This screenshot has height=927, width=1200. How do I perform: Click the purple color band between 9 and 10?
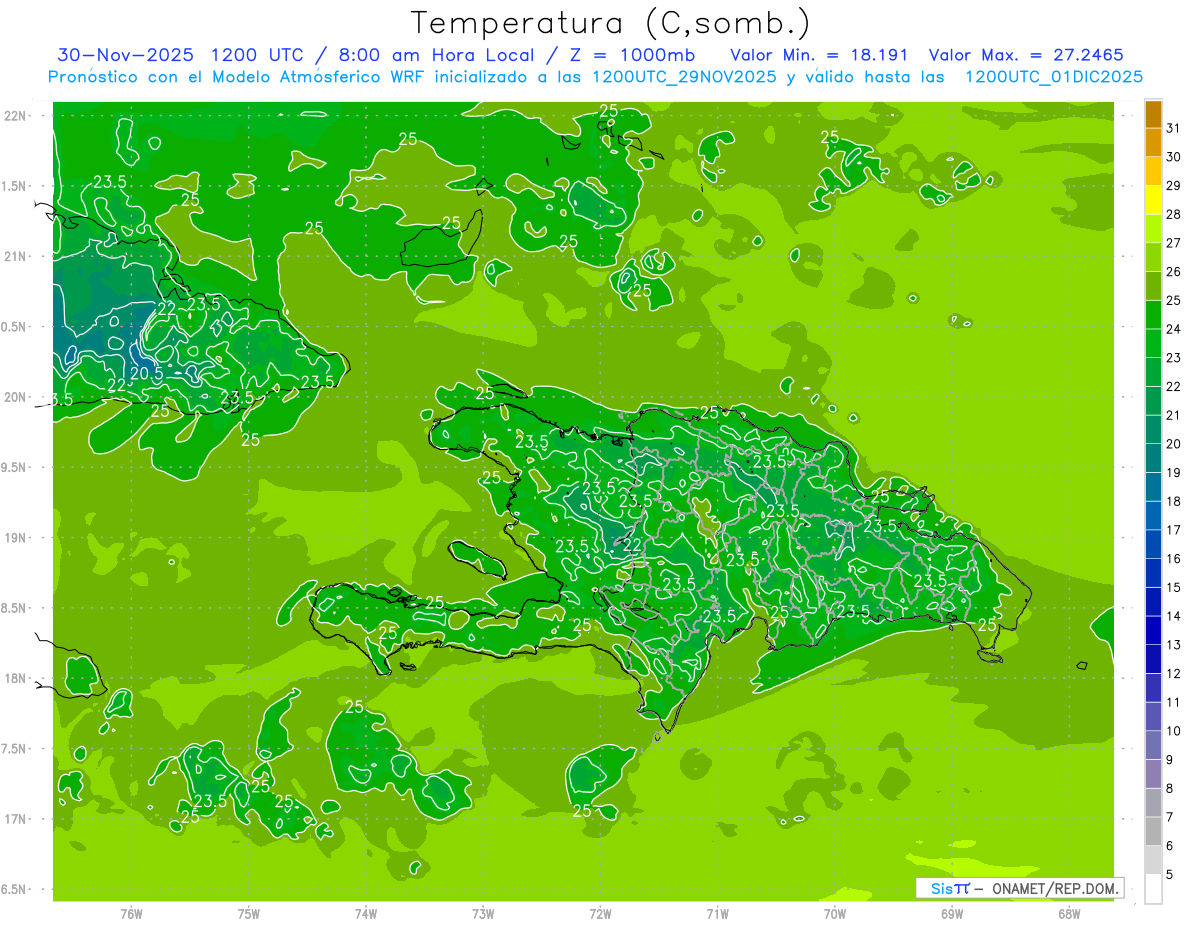tap(1153, 746)
